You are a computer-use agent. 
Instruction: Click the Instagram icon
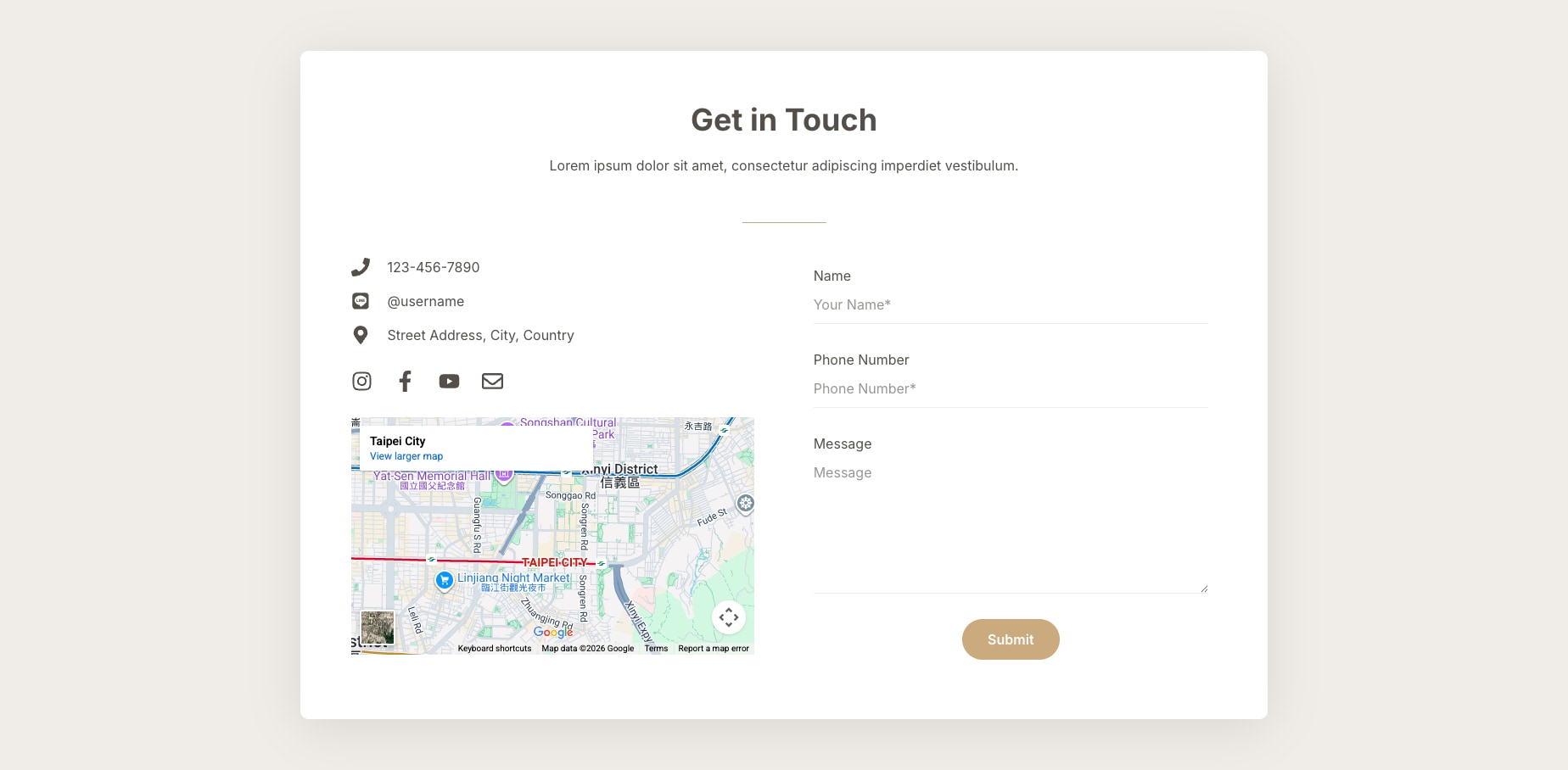[x=361, y=382]
